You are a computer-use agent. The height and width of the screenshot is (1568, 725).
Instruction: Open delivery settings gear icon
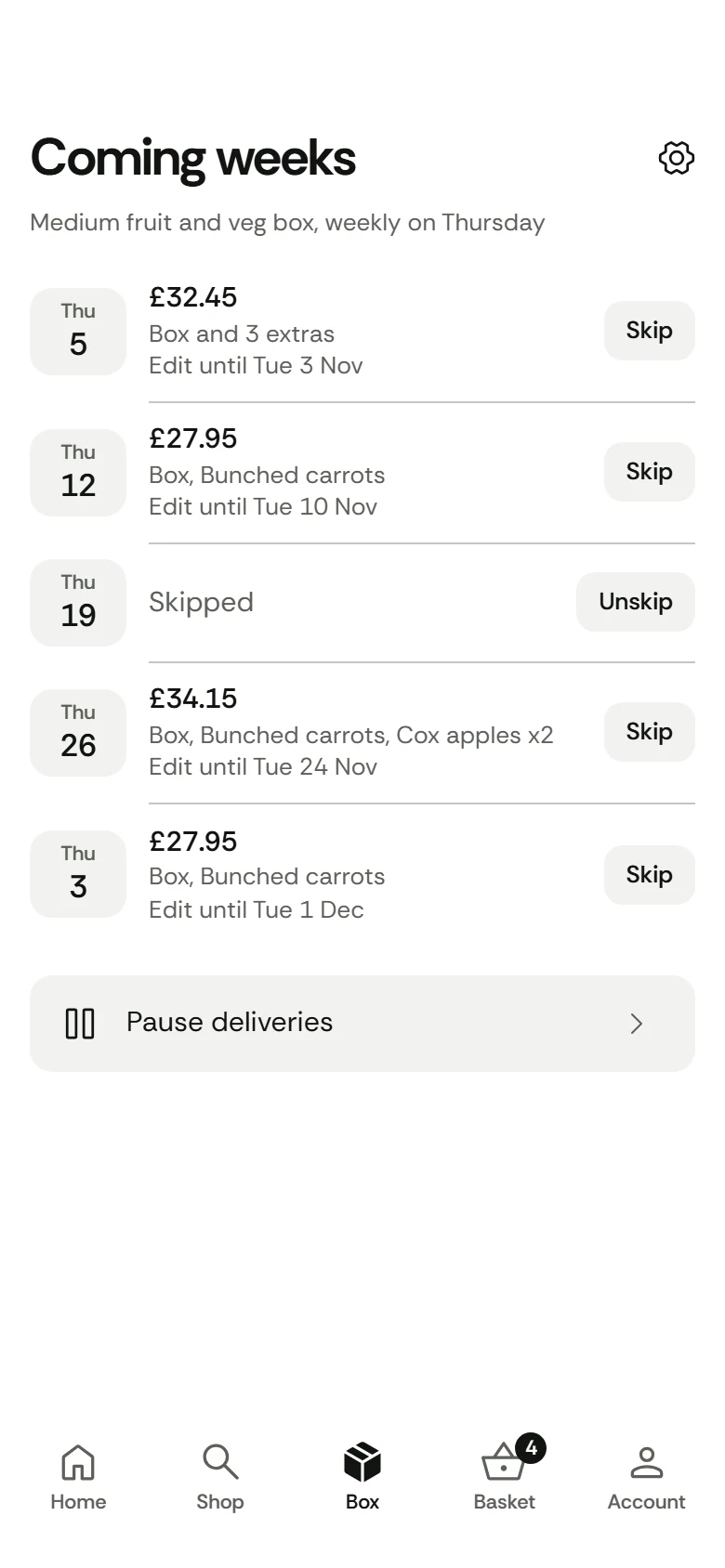(x=676, y=158)
